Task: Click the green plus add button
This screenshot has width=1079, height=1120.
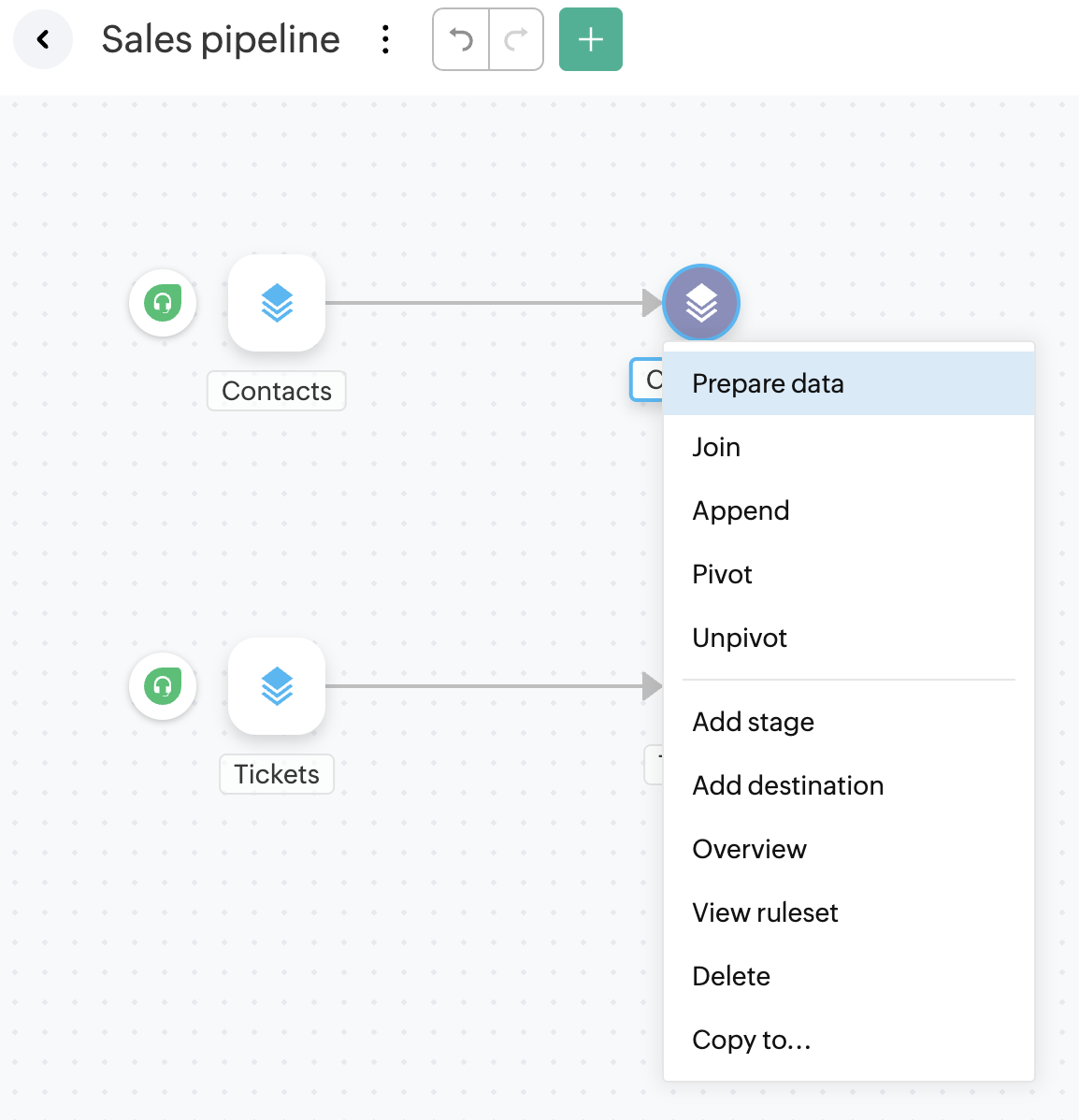Action: point(591,39)
